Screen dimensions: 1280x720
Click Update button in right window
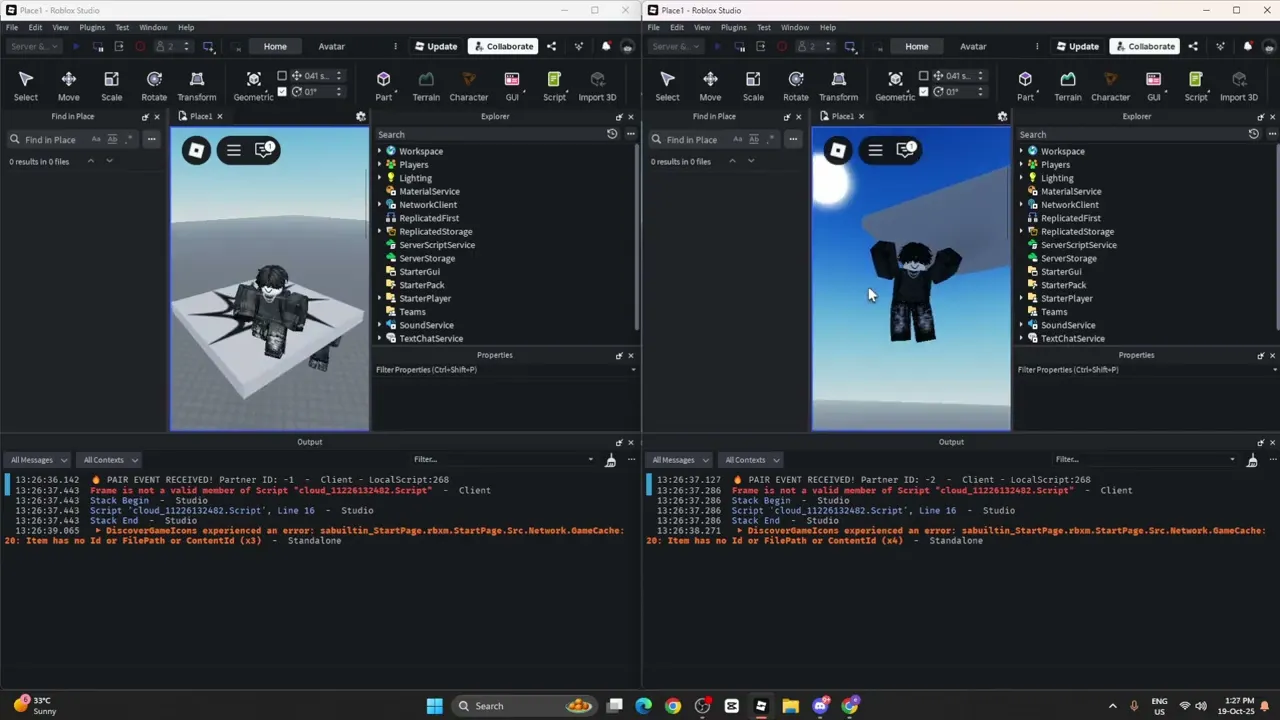click(1077, 46)
